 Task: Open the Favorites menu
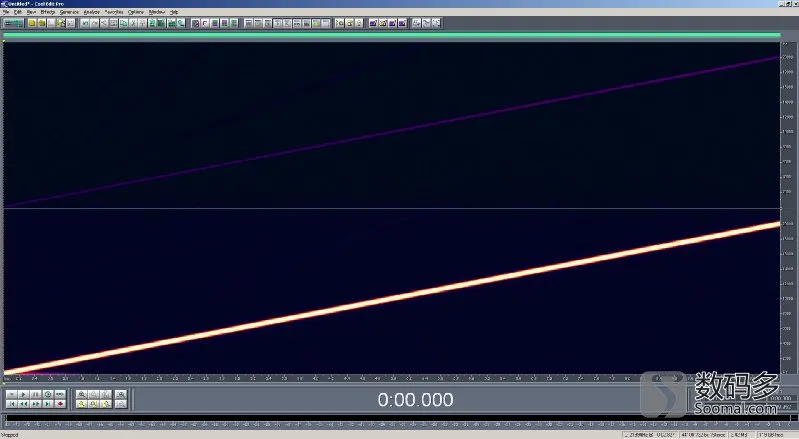[x=114, y=12]
